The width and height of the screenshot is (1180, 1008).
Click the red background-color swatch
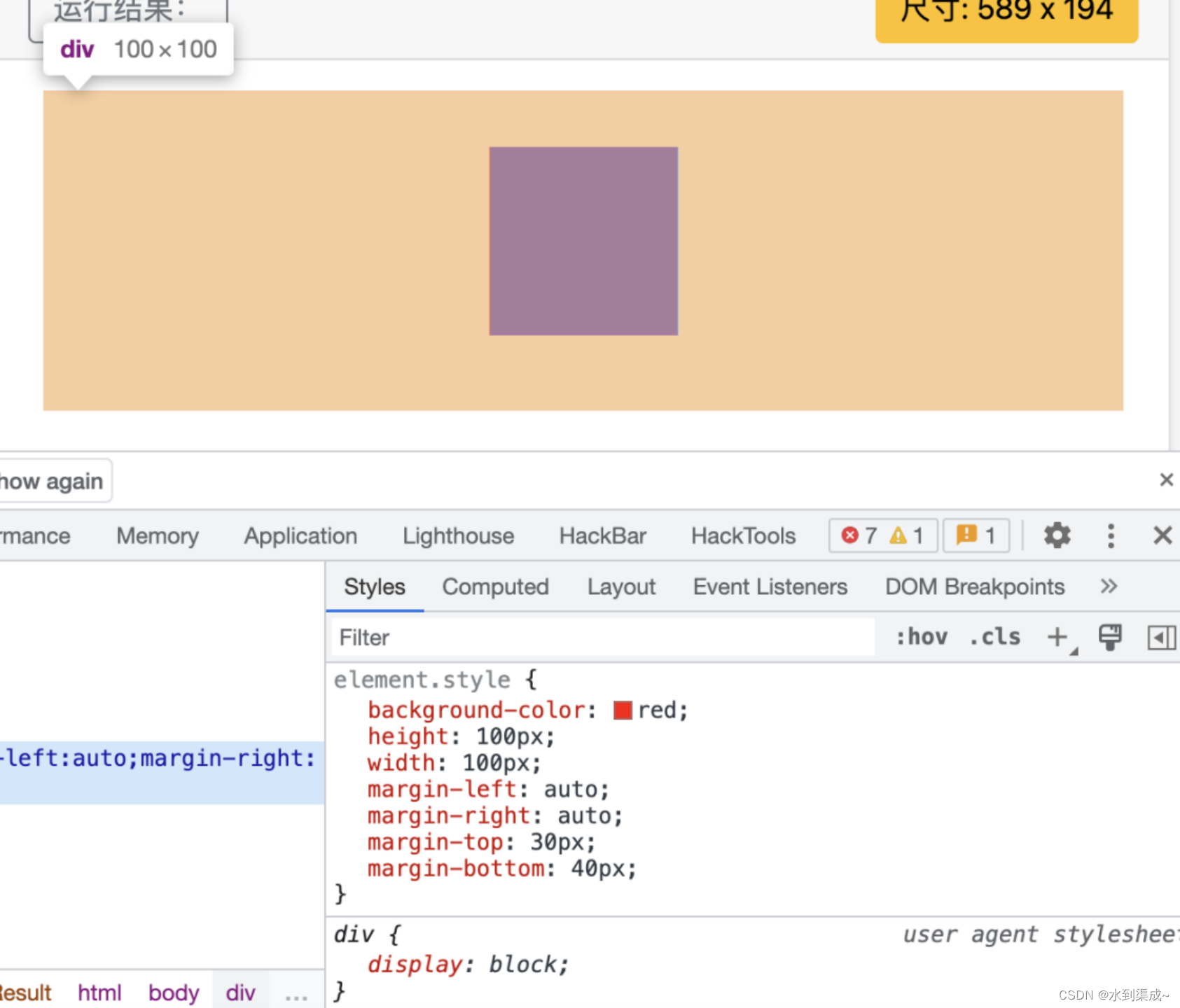pyautogui.click(x=623, y=710)
